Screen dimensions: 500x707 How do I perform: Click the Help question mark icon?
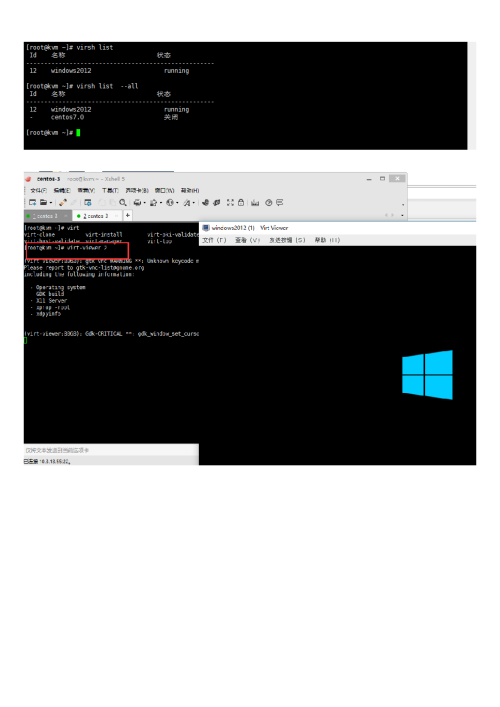pos(269,202)
